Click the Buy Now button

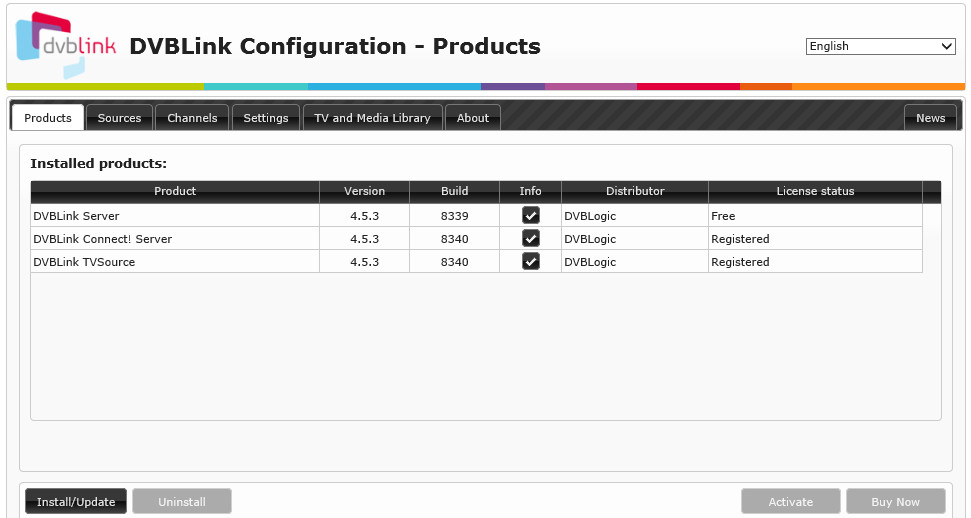[895, 501]
